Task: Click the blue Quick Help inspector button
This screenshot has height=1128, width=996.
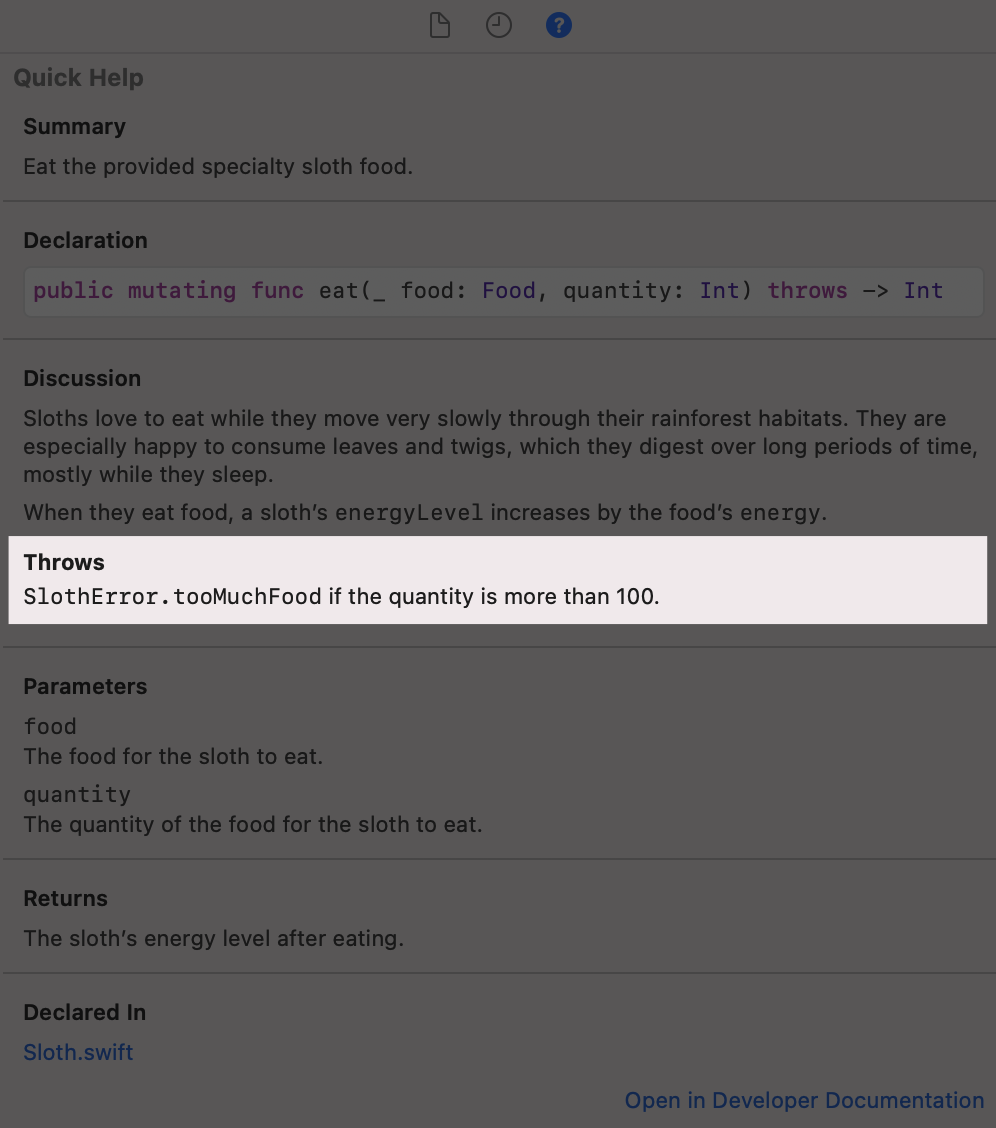Action: point(559,25)
